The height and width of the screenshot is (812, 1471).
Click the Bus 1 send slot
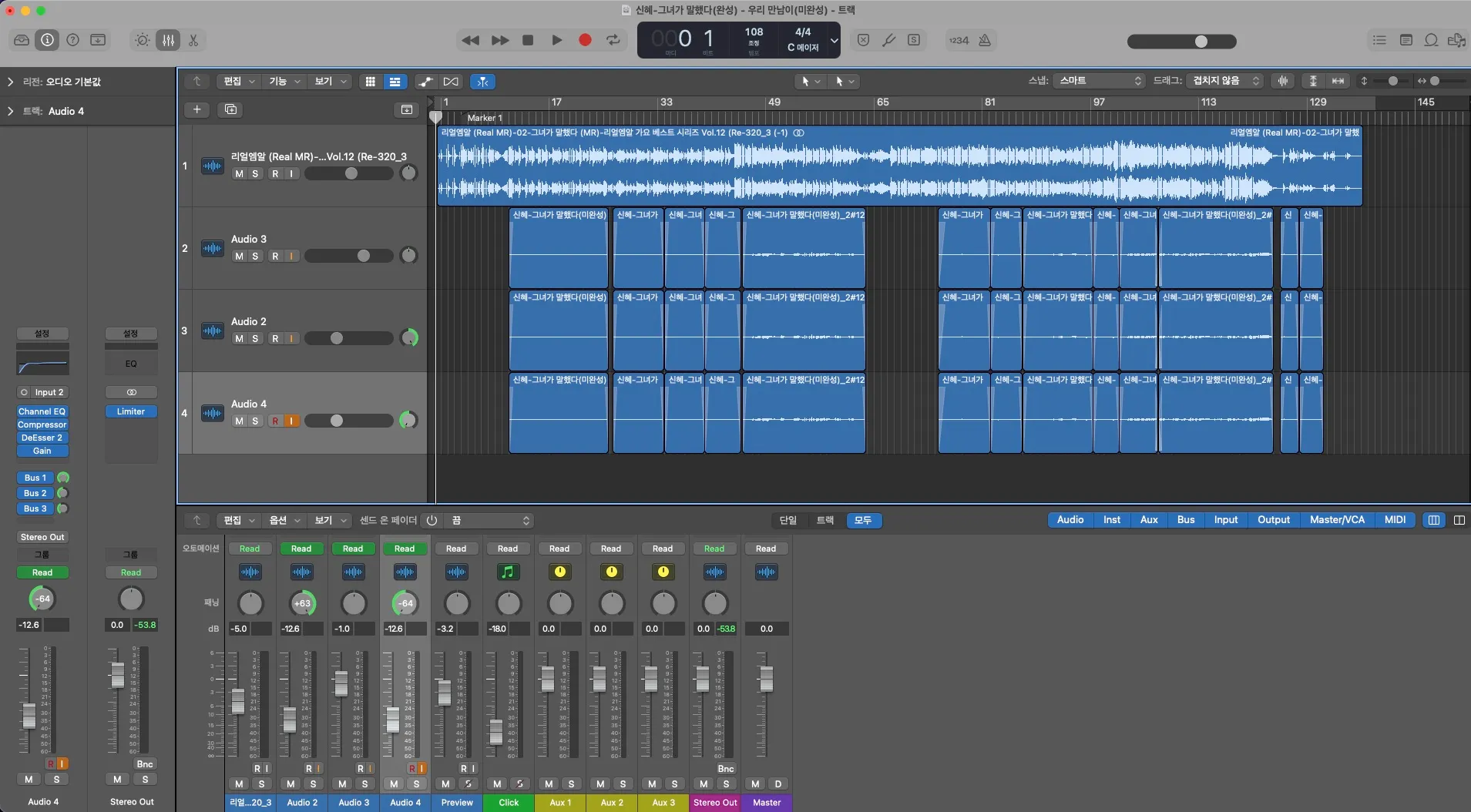pos(35,478)
